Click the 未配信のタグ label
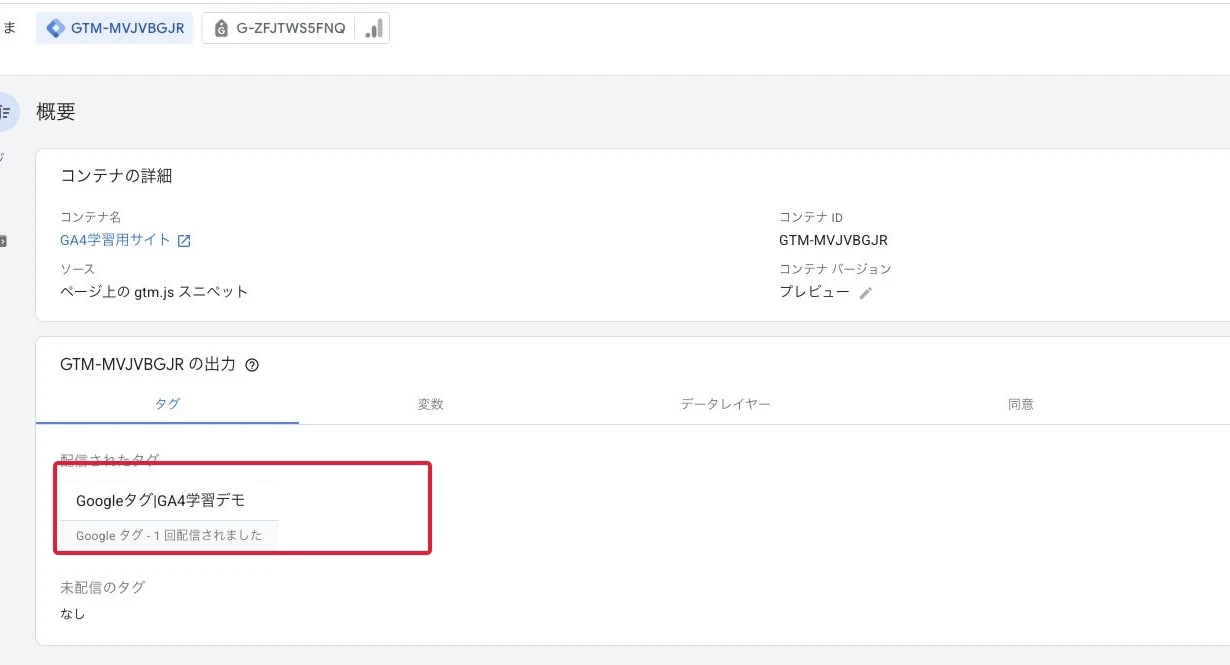1230x665 pixels. coord(102,588)
